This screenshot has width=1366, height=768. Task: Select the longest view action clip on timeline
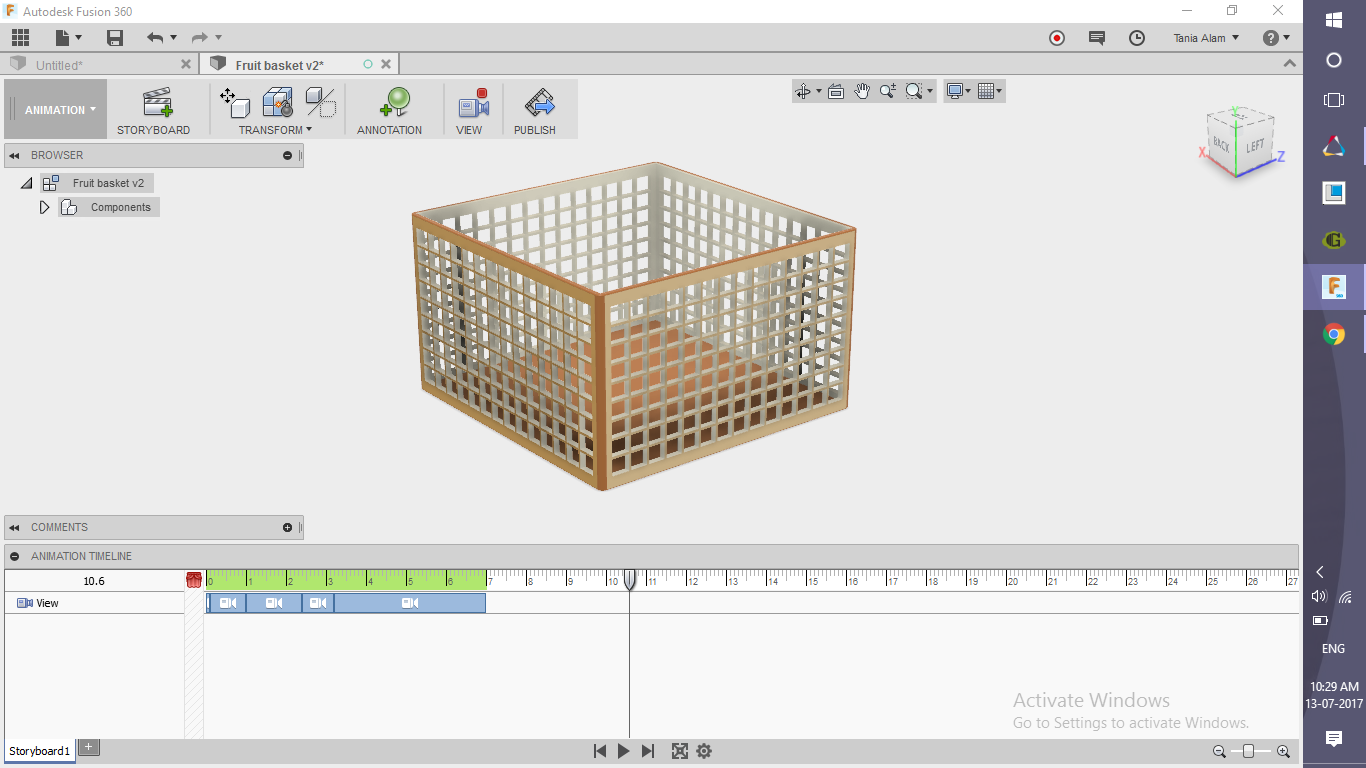tap(410, 603)
